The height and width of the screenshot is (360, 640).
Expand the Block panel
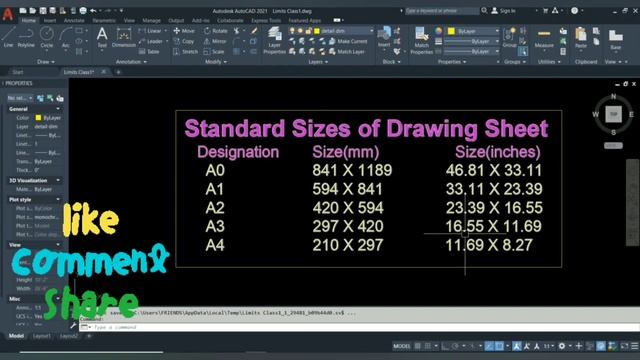[391, 62]
